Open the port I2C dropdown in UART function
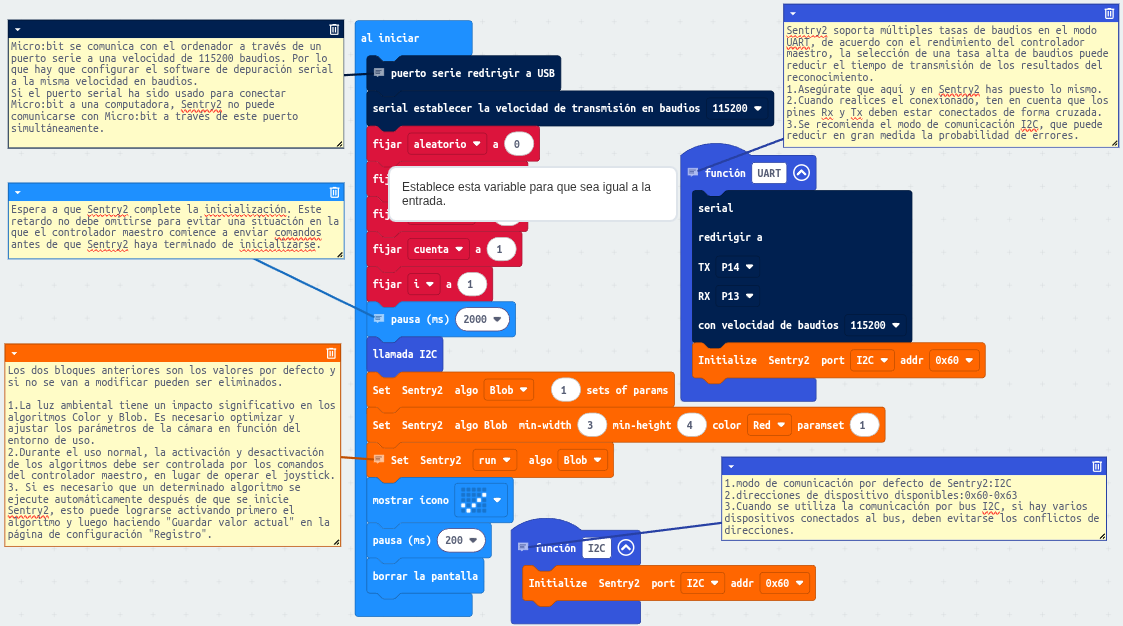 872,360
